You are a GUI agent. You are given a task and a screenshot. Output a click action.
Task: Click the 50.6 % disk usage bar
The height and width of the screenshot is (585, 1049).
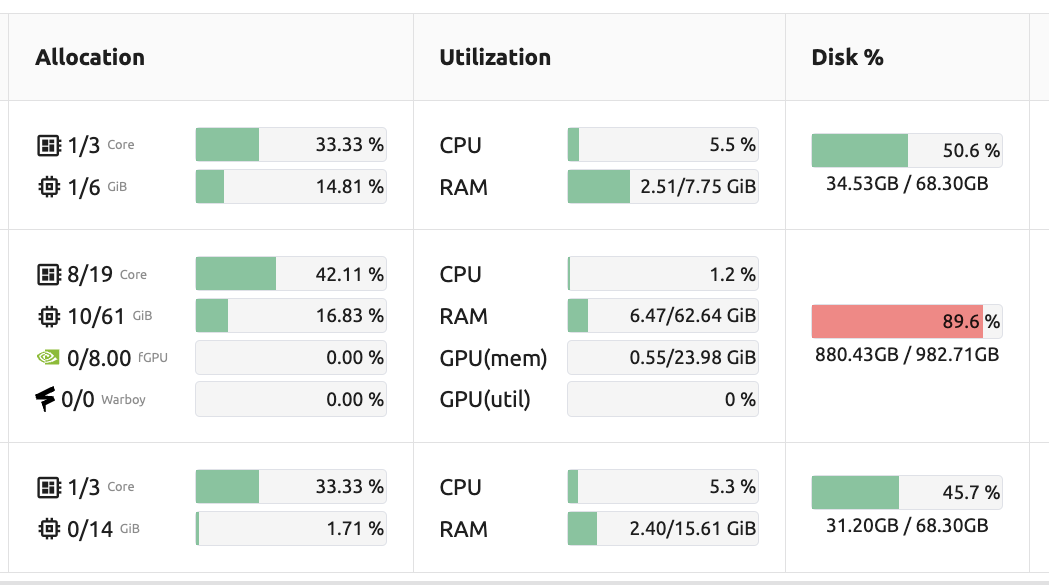[x=906, y=151]
